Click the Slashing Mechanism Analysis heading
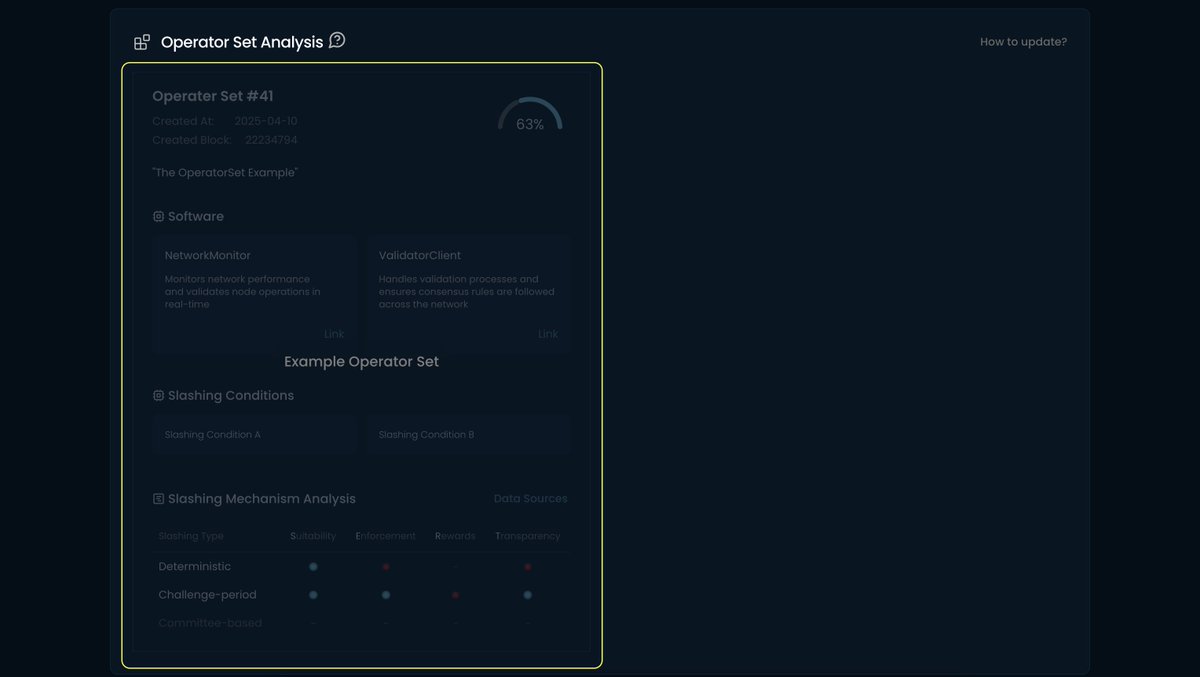The height and width of the screenshot is (677, 1200). (262, 498)
